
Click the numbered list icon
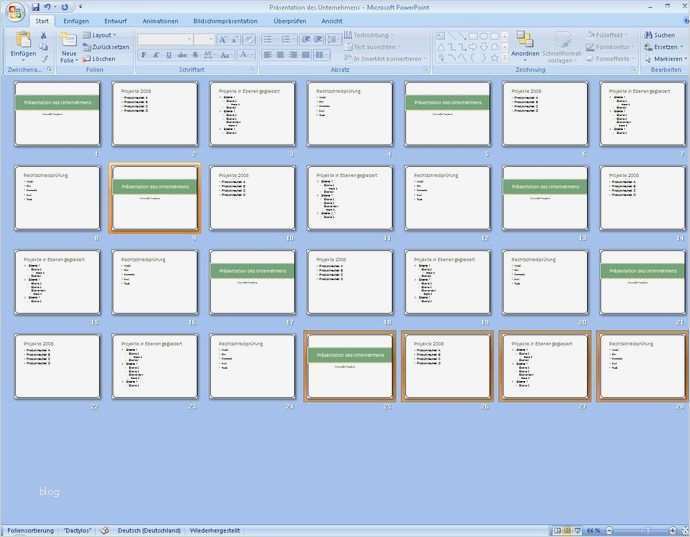[287, 40]
